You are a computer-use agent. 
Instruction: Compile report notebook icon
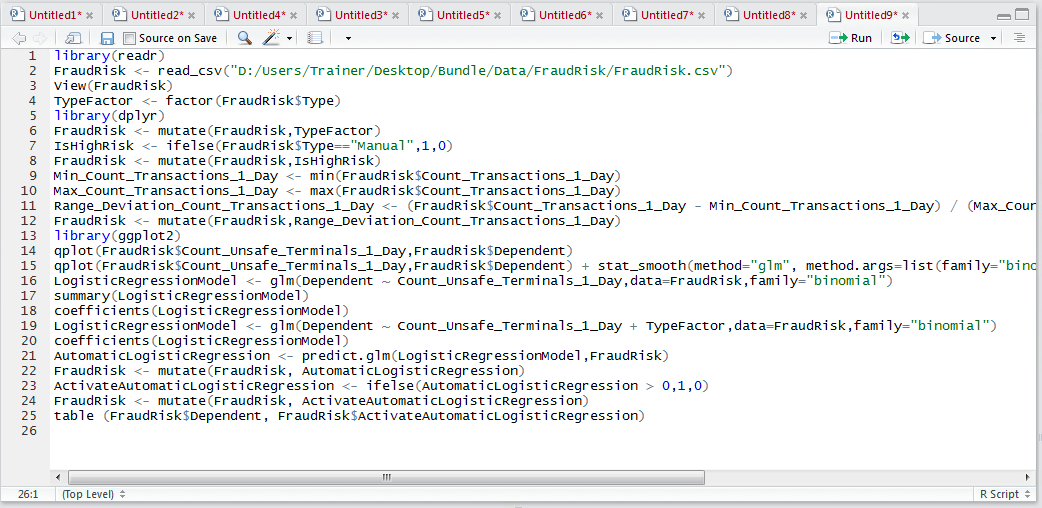click(x=314, y=39)
